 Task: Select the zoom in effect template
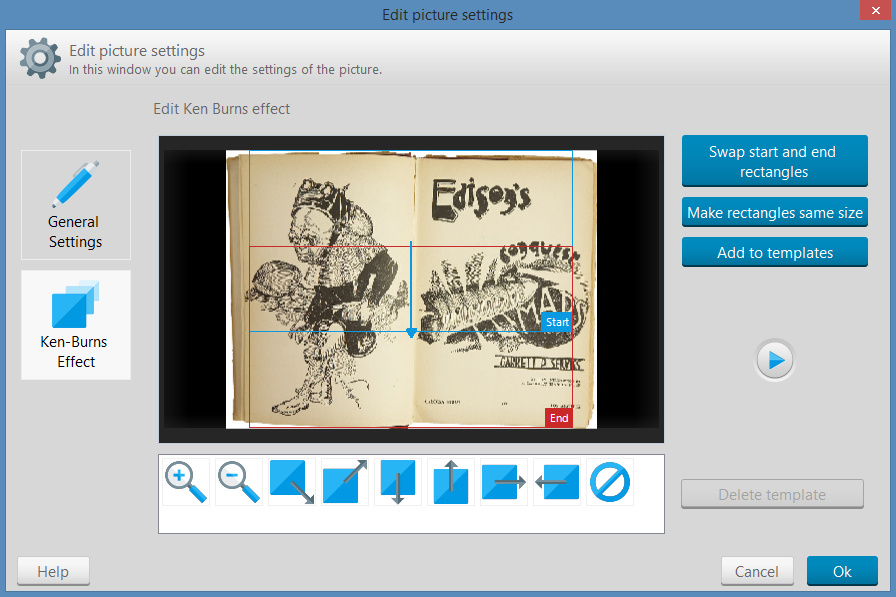click(x=186, y=482)
